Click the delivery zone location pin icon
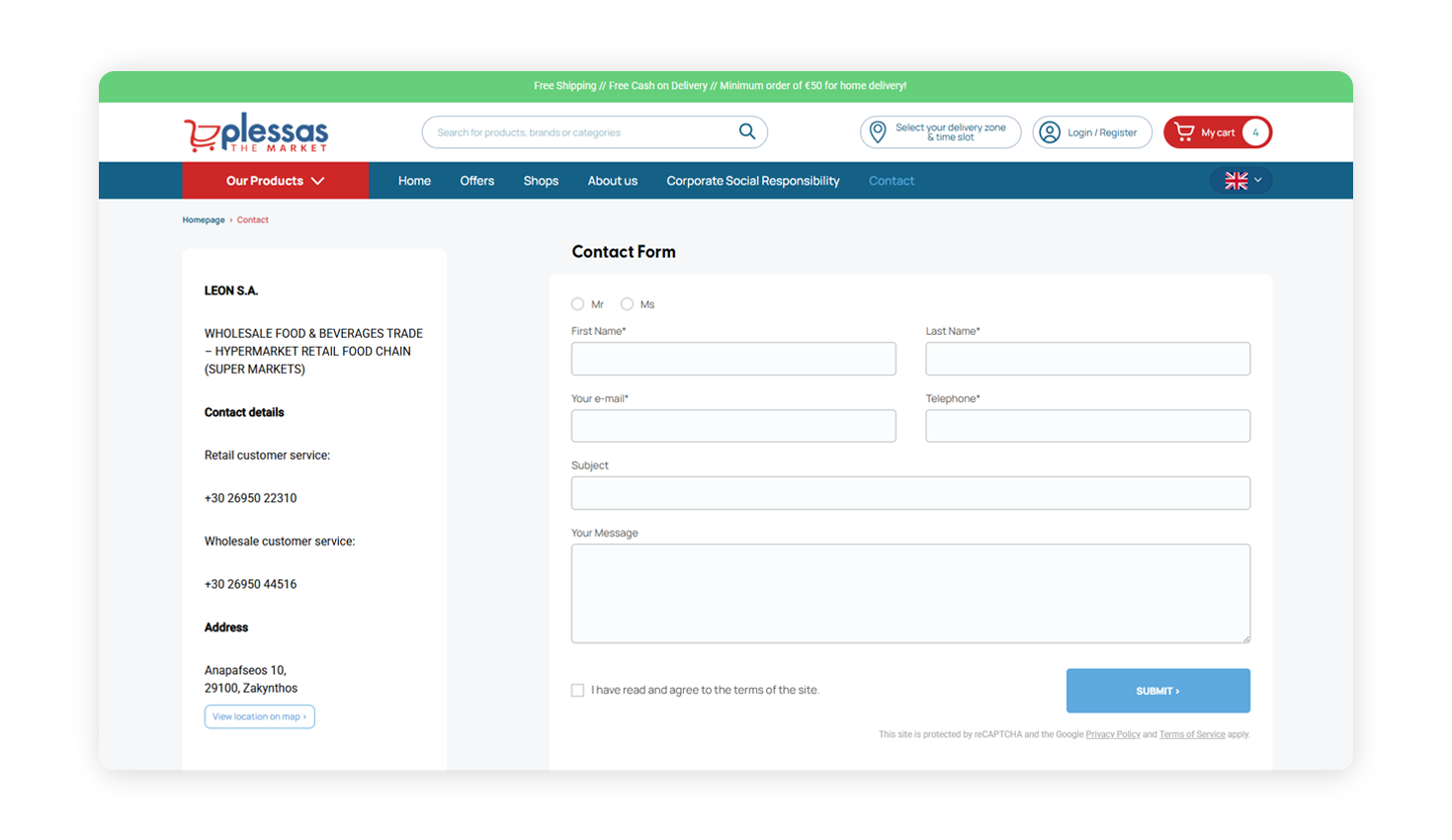Screen dimensions: 1452x840 tap(877, 131)
